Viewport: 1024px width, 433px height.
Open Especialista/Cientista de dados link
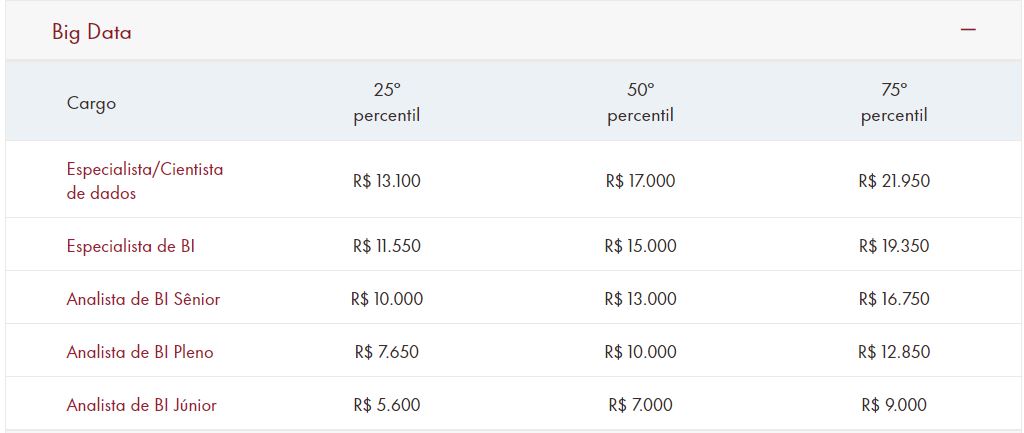[x=145, y=181]
